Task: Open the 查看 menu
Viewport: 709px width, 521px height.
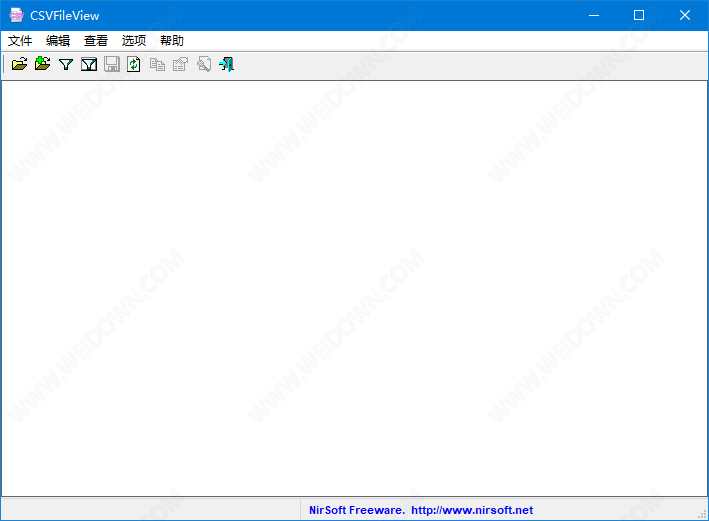Action: pos(96,41)
